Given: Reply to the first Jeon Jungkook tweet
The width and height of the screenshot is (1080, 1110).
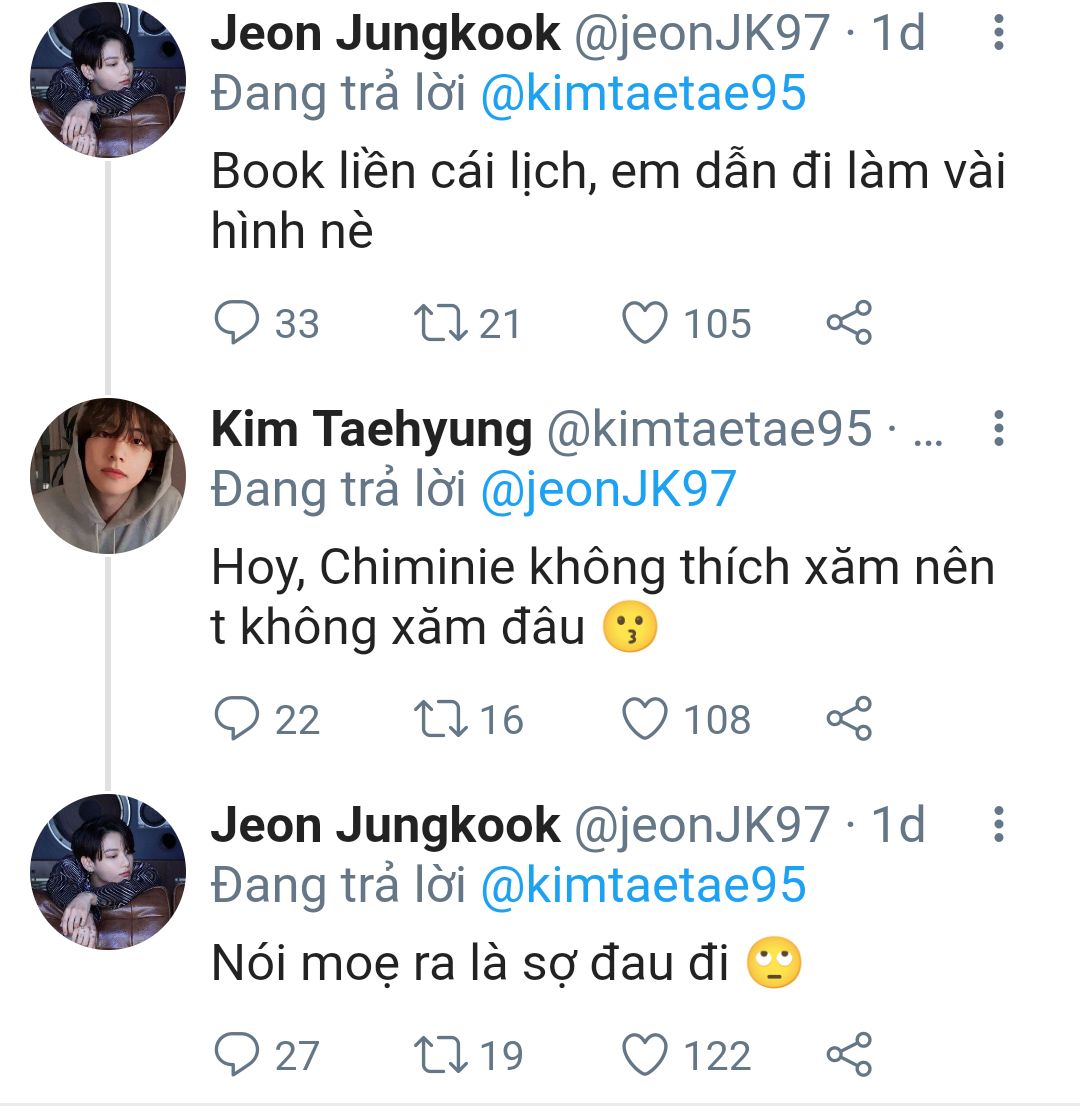Looking at the screenshot, I should 237,324.
